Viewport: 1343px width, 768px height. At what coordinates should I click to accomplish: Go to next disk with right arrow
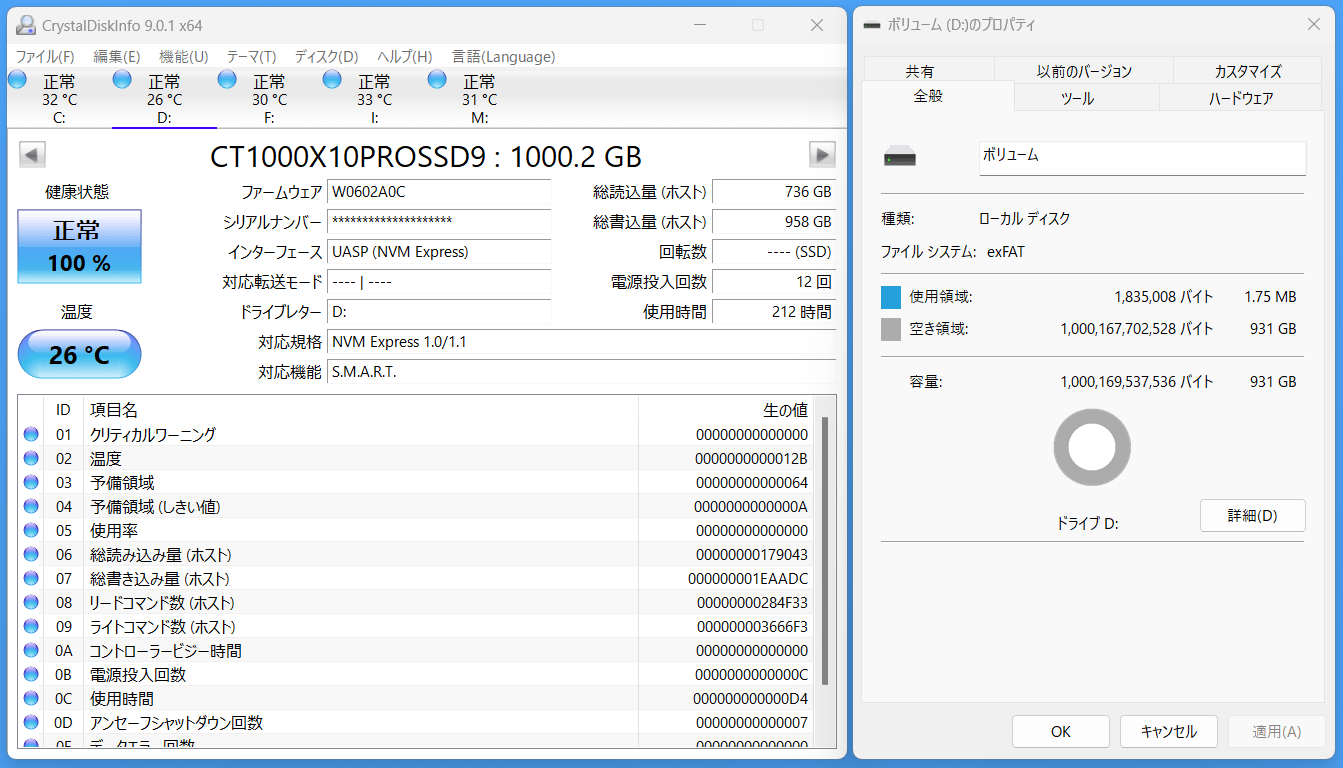click(822, 154)
